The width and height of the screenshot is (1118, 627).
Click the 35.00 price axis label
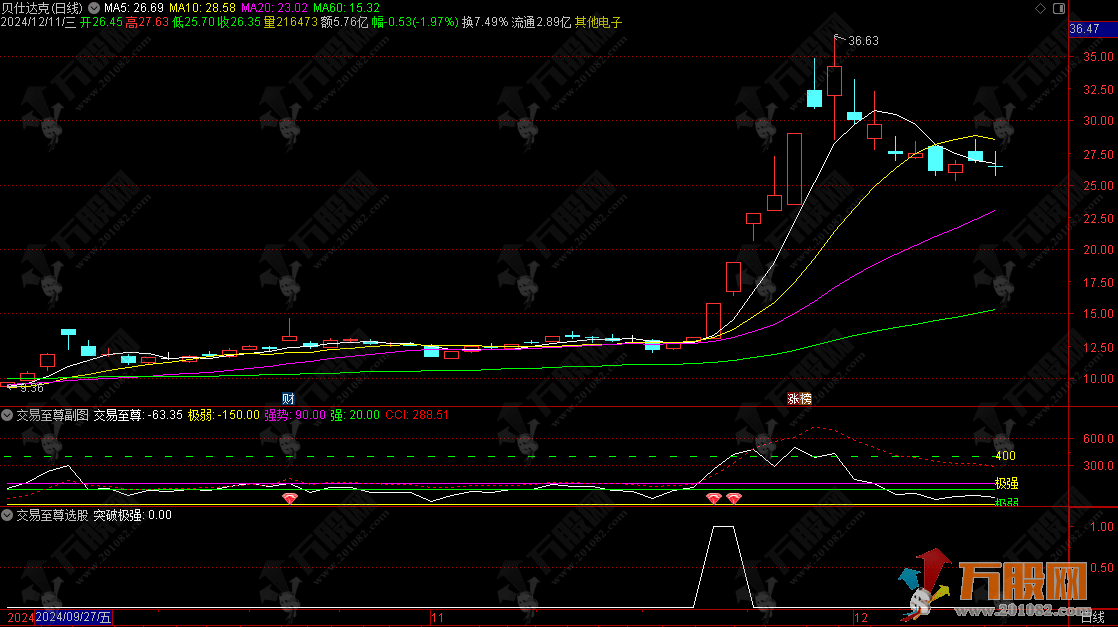[1098, 56]
